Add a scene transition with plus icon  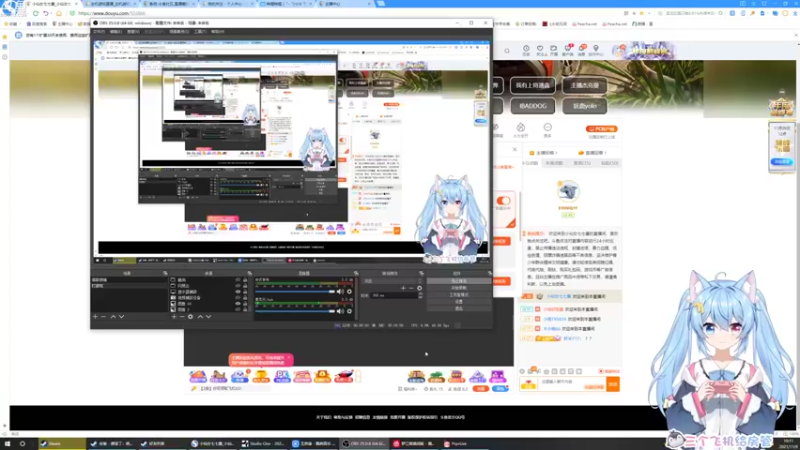[403, 288]
